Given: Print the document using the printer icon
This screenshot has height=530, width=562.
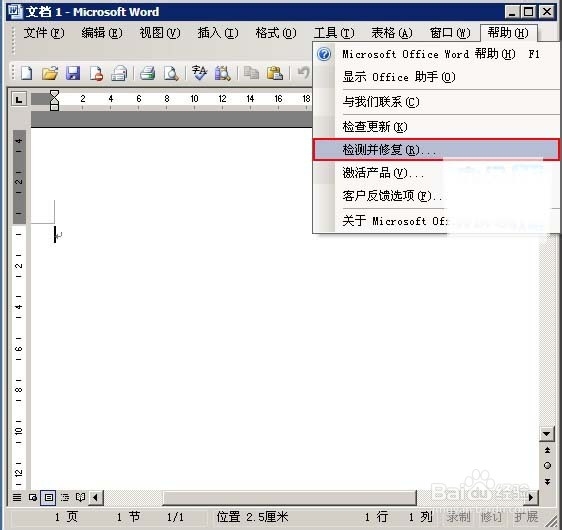Looking at the screenshot, I should point(147,73).
